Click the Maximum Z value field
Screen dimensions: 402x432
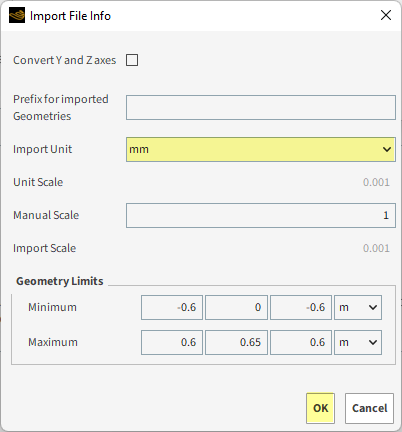(301, 342)
